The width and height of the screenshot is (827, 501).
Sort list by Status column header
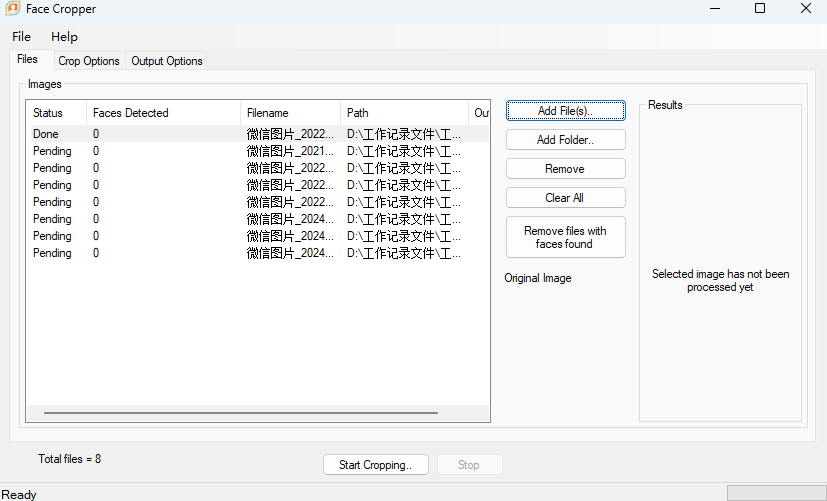(x=56, y=113)
